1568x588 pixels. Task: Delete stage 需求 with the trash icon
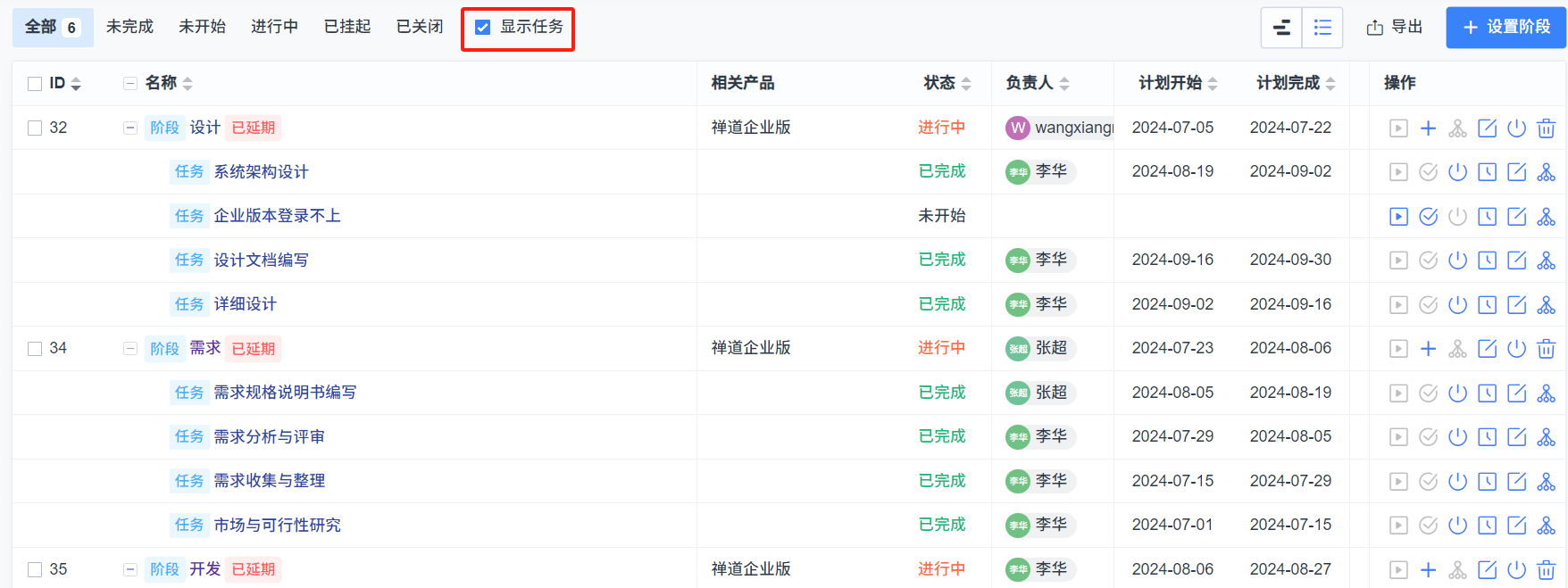pyautogui.click(x=1547, y=349)
